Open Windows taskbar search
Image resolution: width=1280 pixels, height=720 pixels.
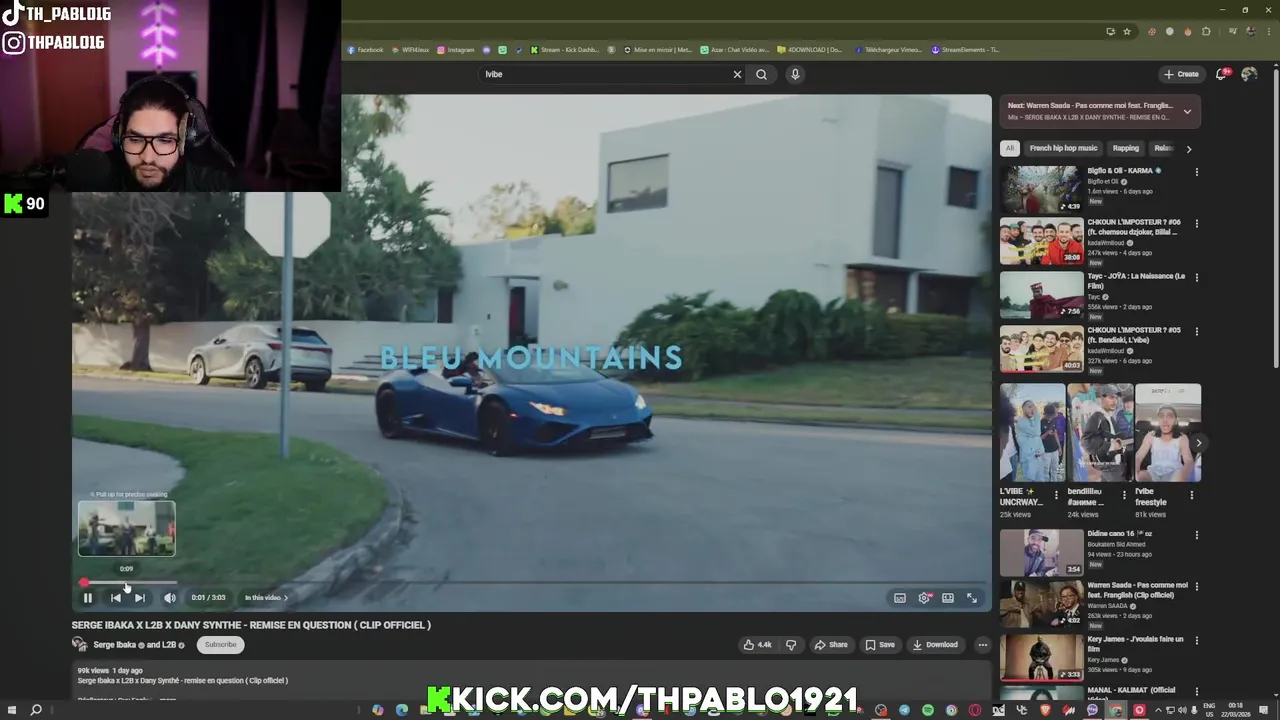tap(36, 710)
